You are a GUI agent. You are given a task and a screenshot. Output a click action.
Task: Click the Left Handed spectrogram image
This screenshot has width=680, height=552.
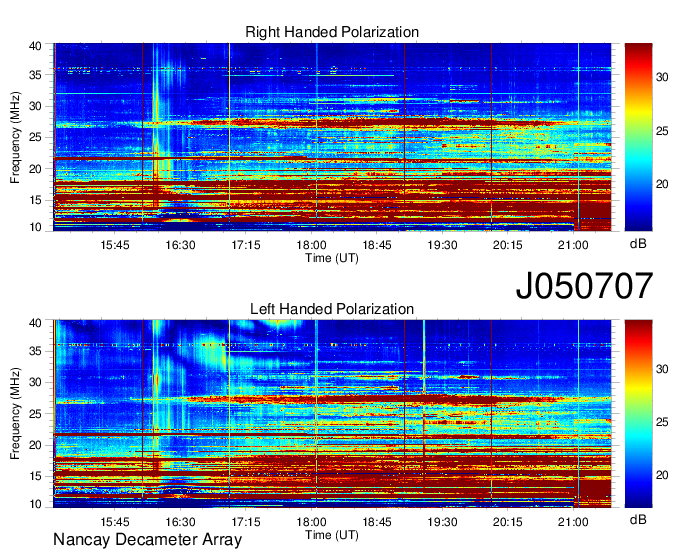click(x=332, y=414)
